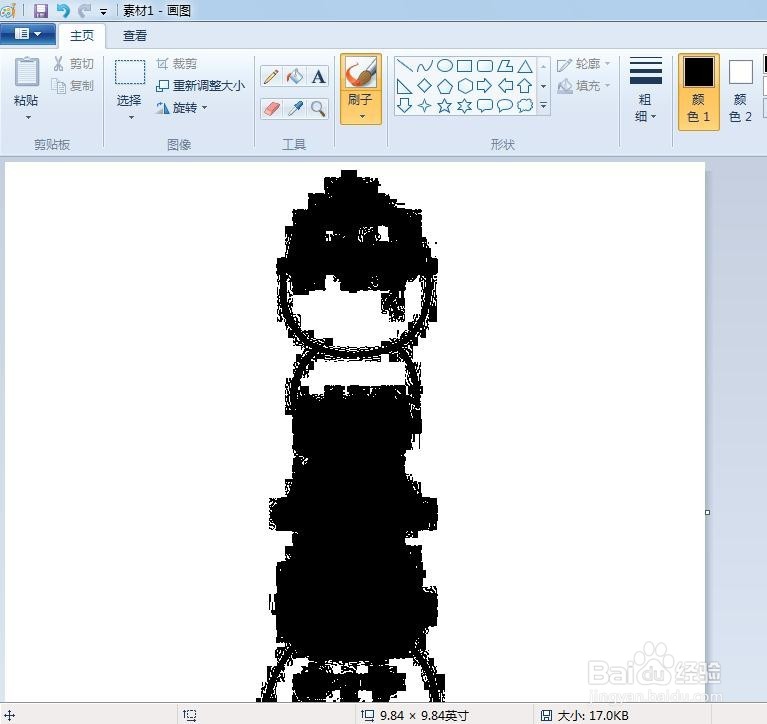Click the Save icon in title bar
767x724 pixels.
coord(41,11)
